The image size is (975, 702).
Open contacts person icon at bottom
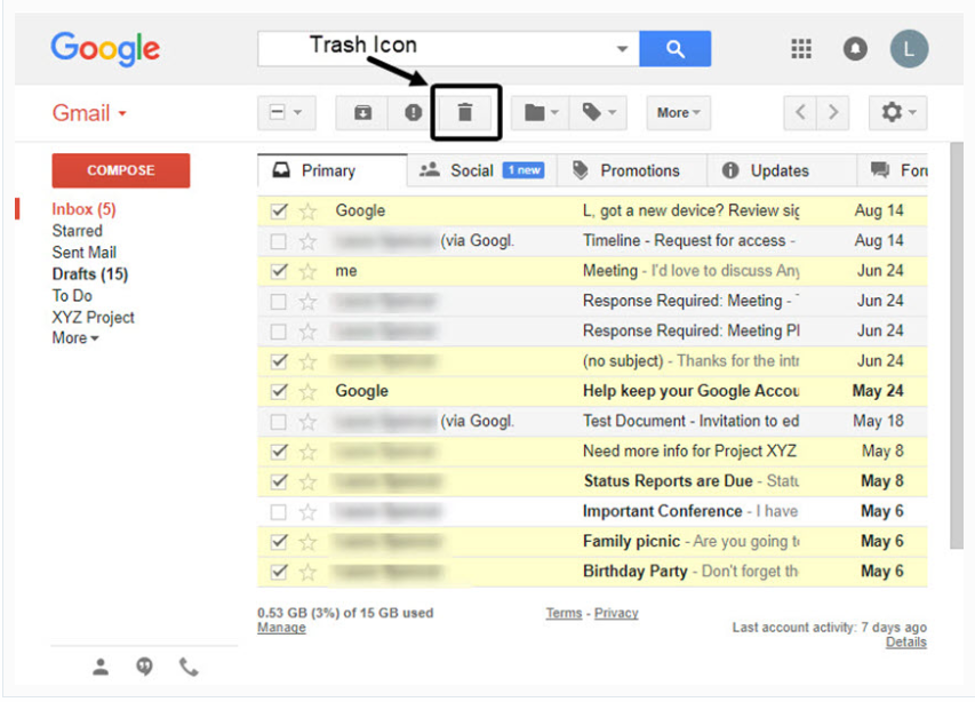pyautogui.click(x=101, y=667)
